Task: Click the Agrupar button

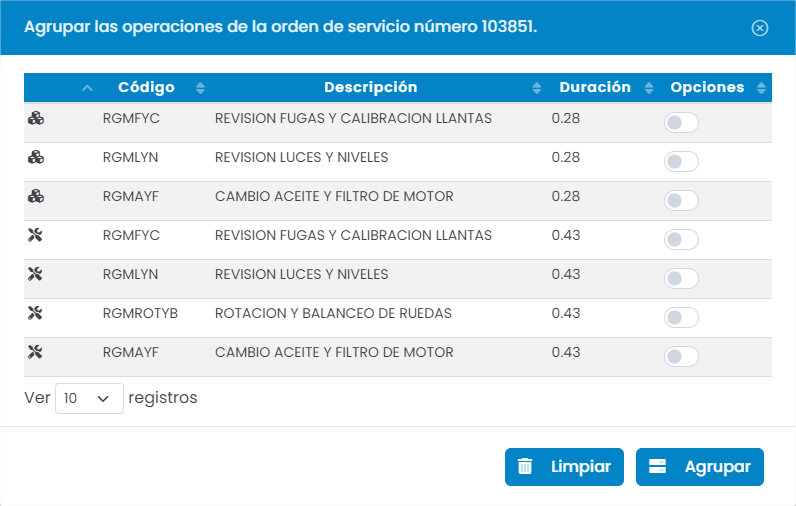Action: [x=700, y=467]
